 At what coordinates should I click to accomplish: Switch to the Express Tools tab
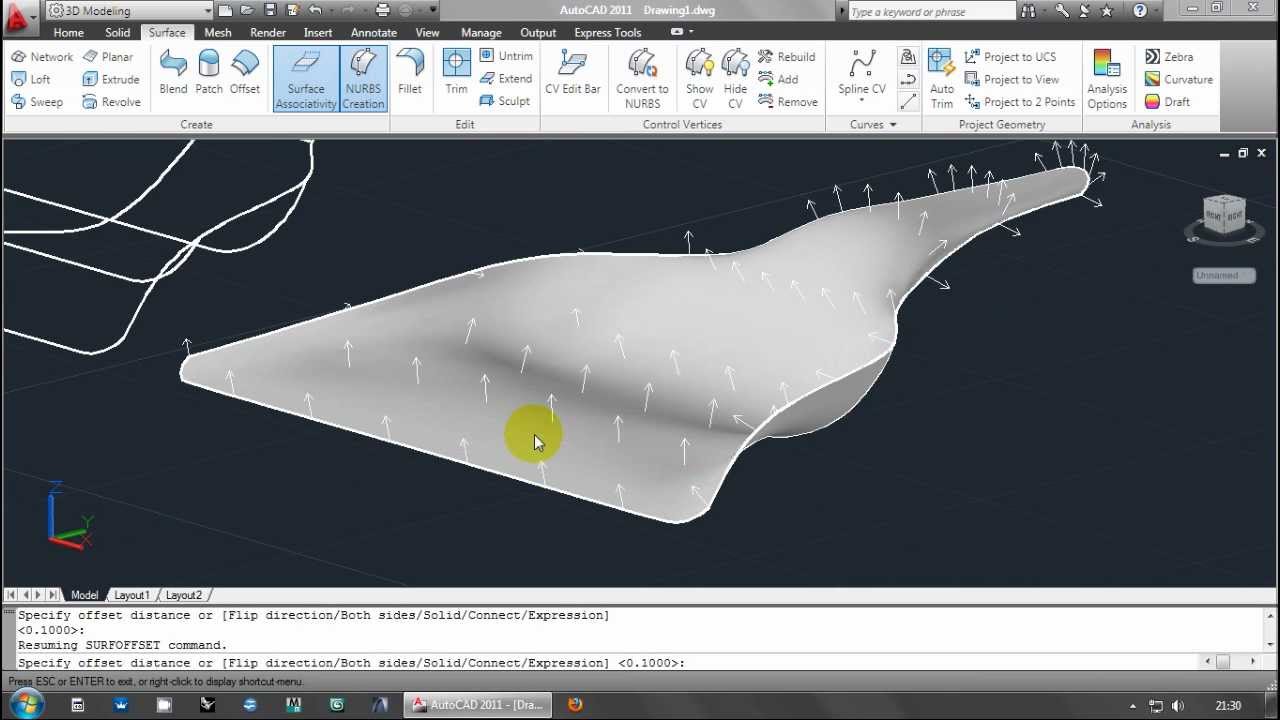coord(607,33)
